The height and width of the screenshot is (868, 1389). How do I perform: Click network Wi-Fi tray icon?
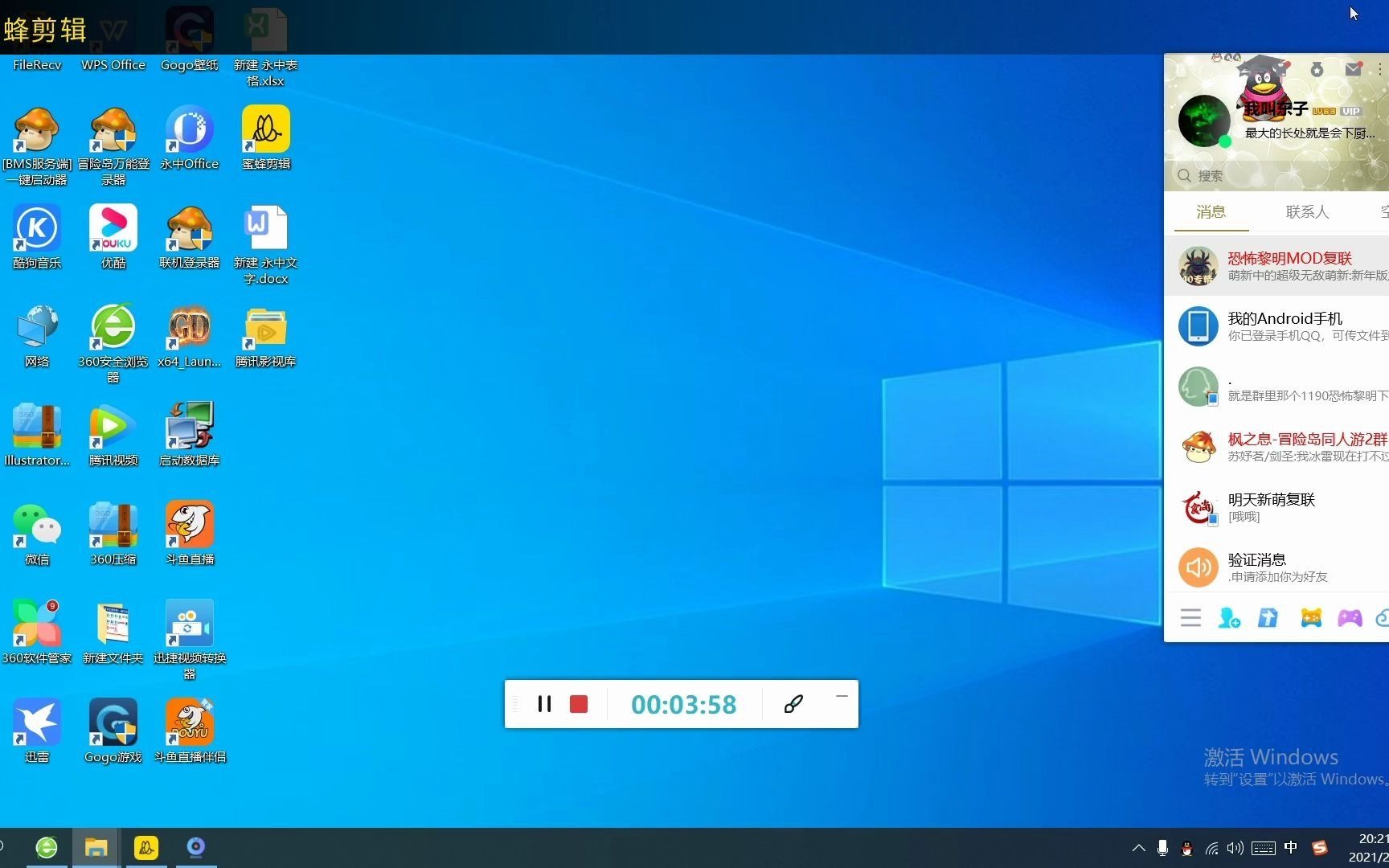(1211, 848)
